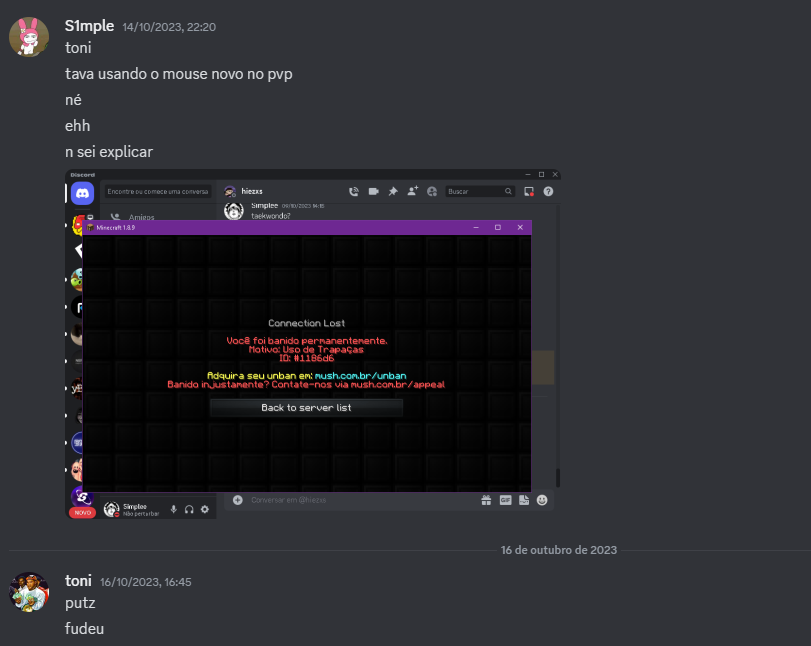The image size is (811, 646).
Task: Click 'Encontre ou comece uma conversa' field
Action: pos(158,191)
